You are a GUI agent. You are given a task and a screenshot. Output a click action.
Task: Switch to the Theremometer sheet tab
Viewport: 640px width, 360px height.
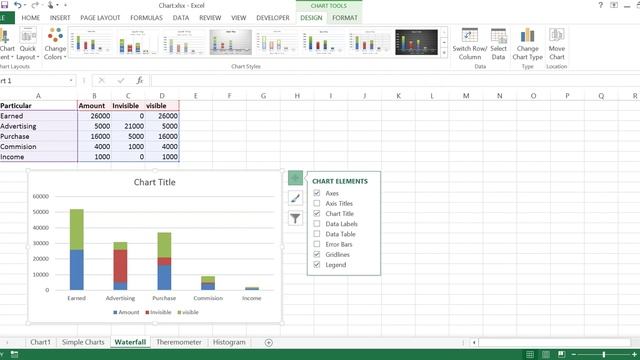(x=179, y=342)
